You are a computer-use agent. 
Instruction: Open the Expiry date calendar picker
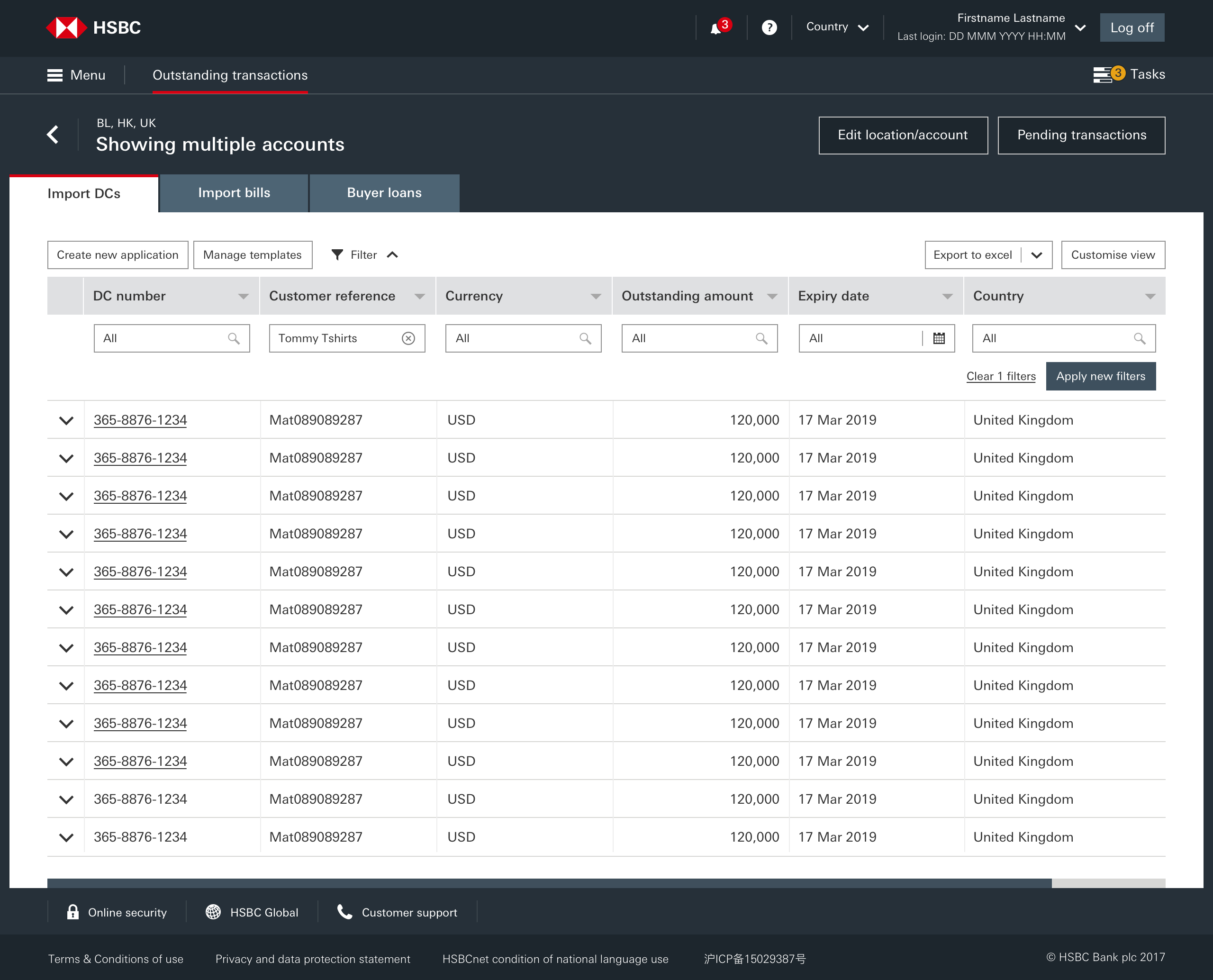click(x=939, y=338)
